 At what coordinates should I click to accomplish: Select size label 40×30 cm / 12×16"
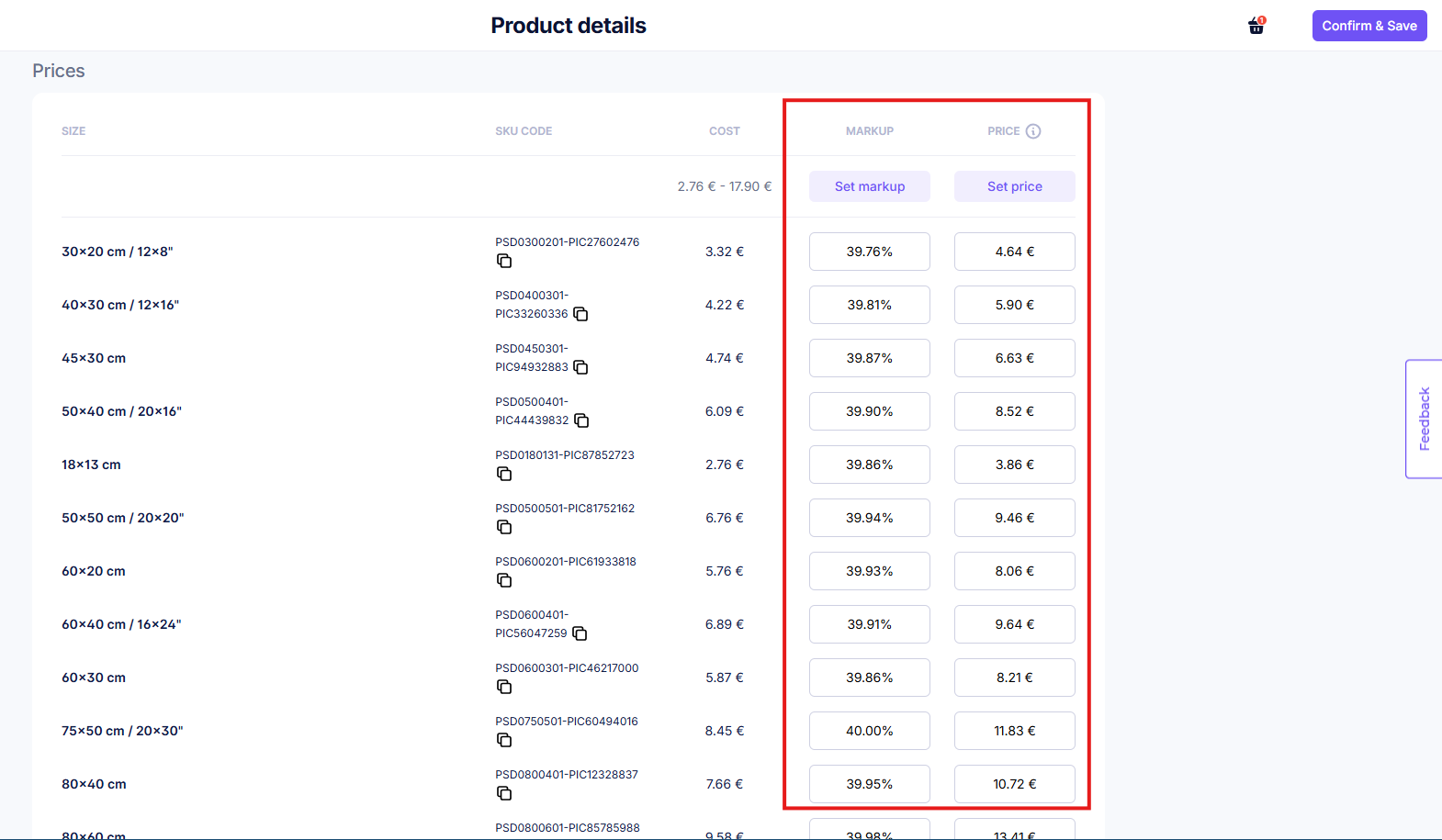(120, 305)
